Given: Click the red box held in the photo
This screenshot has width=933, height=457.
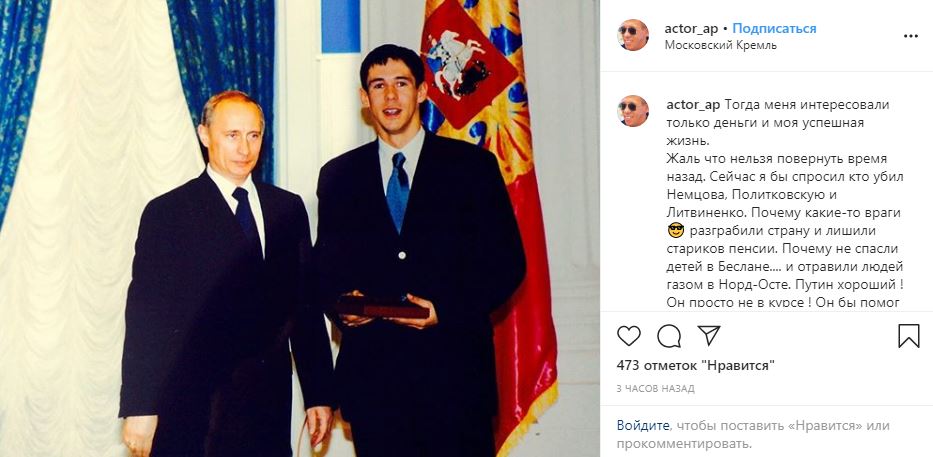Looking at the screenshot, I should click(383, 307).
